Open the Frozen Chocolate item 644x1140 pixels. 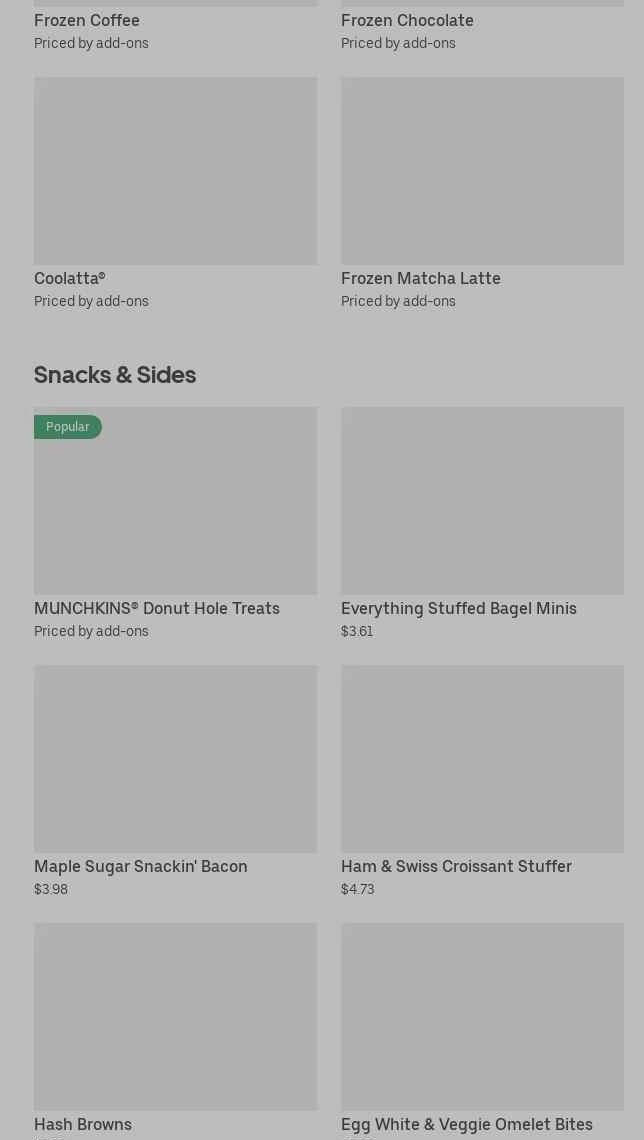407,20
